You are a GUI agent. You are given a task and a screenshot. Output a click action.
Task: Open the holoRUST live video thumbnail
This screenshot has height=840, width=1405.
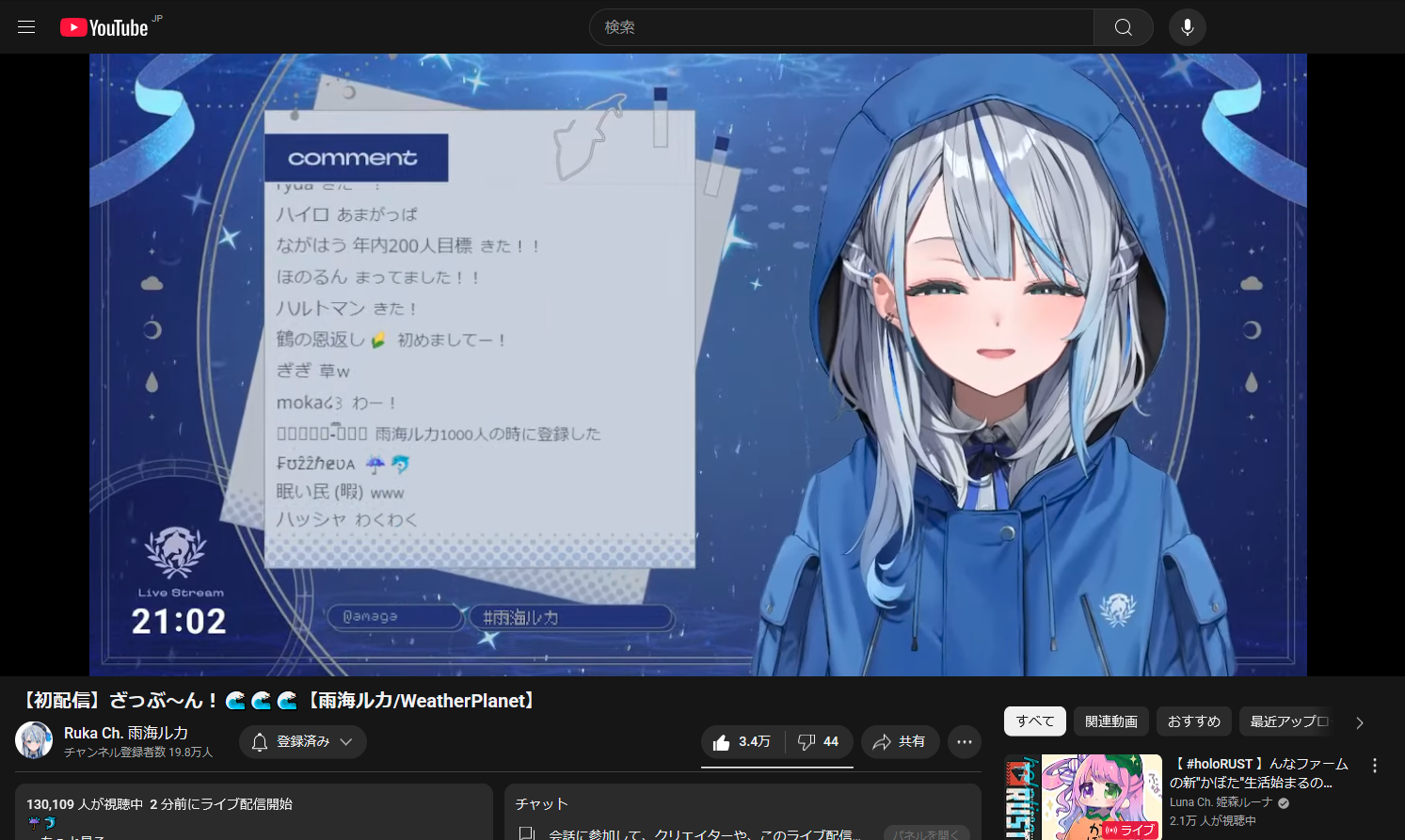[1083, 797]
